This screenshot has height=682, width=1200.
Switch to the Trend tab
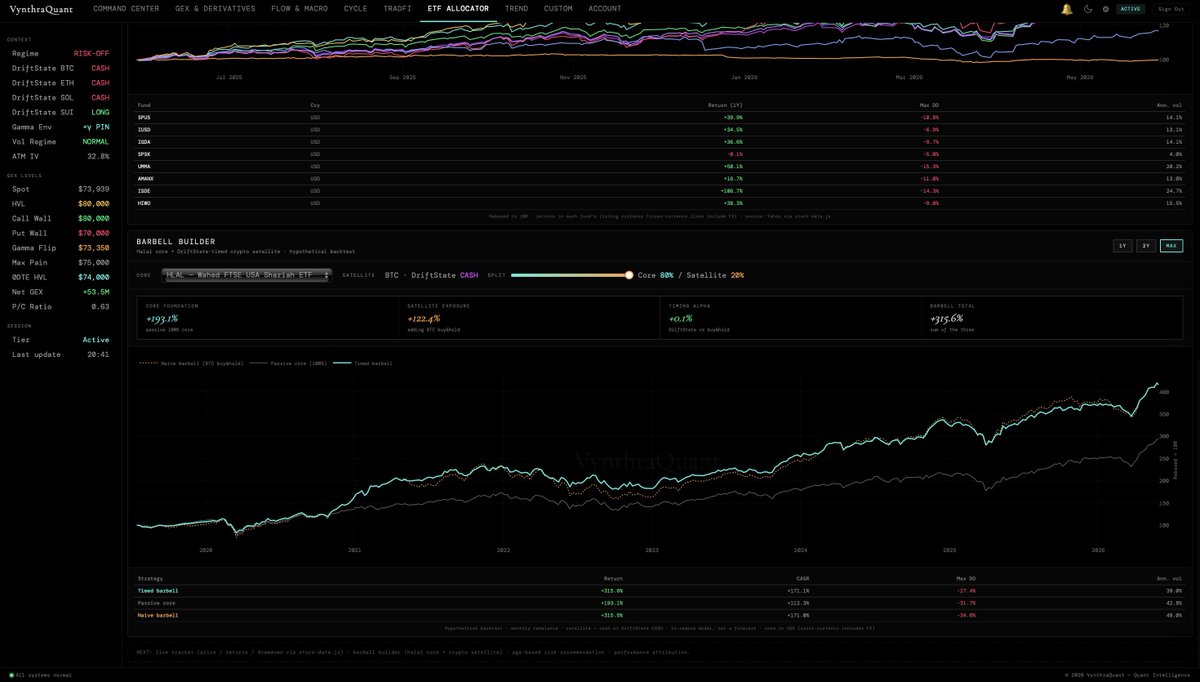pos(516,8)
